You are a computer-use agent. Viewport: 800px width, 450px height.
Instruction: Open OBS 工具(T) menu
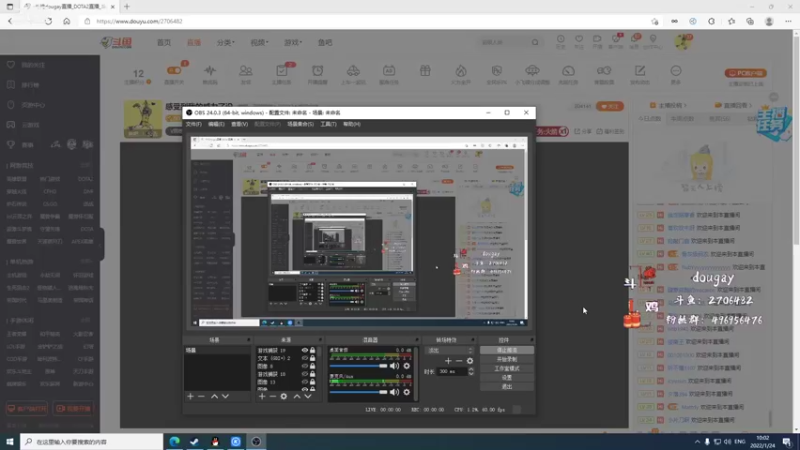pyautogui.click(x=328, y=124)
